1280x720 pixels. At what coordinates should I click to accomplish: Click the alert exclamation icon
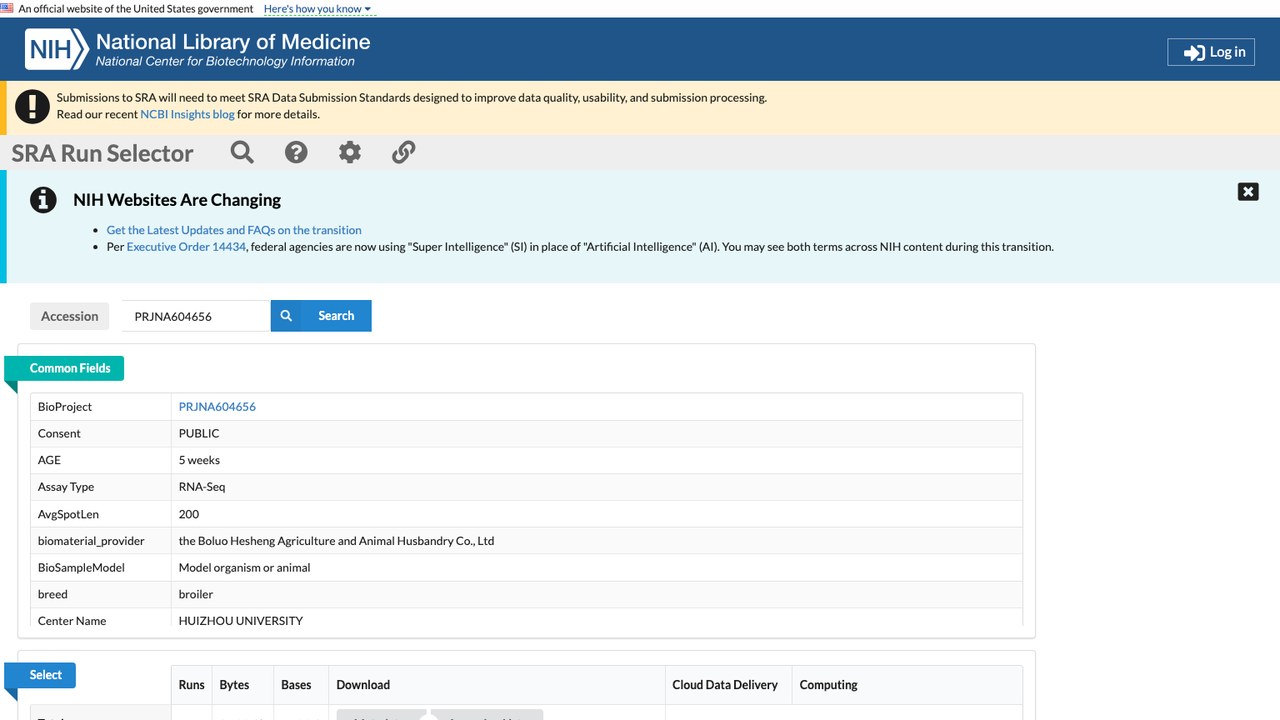click(x=33, y=106)
